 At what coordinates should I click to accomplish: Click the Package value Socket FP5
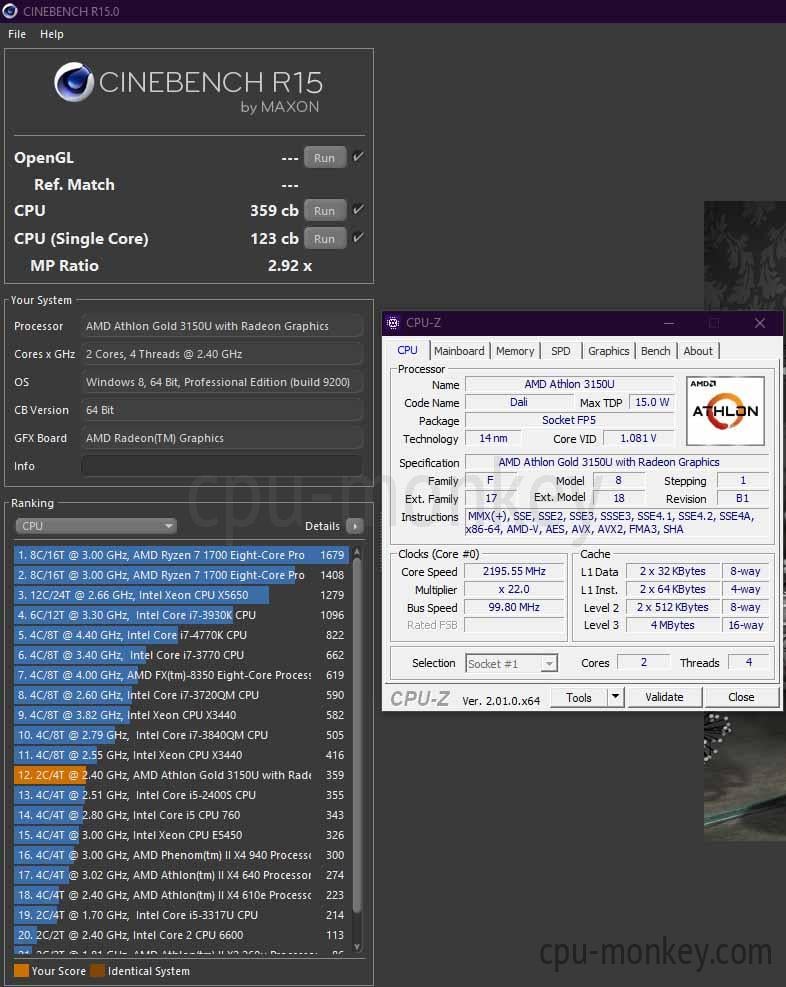point(569,420)
